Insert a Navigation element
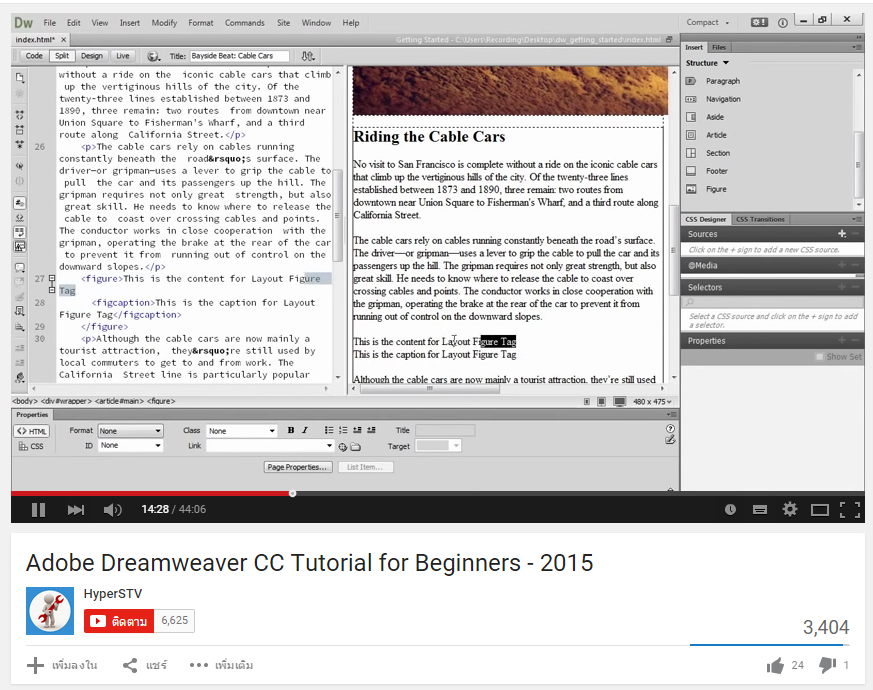The image size is (873, 690). pyautogui.click(x=723, y=99)
